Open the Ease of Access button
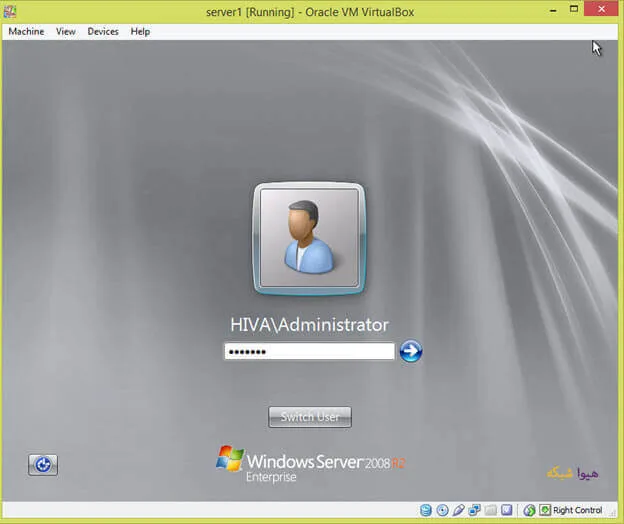Viewport: 624px width, 524px height. point(43,465)
